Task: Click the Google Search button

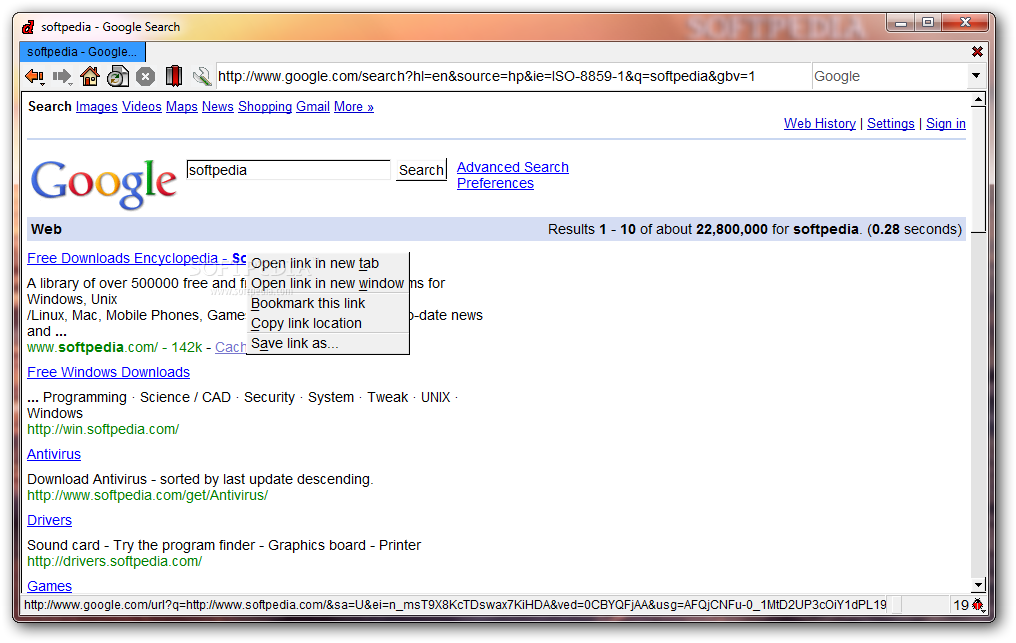Action: 421,170
